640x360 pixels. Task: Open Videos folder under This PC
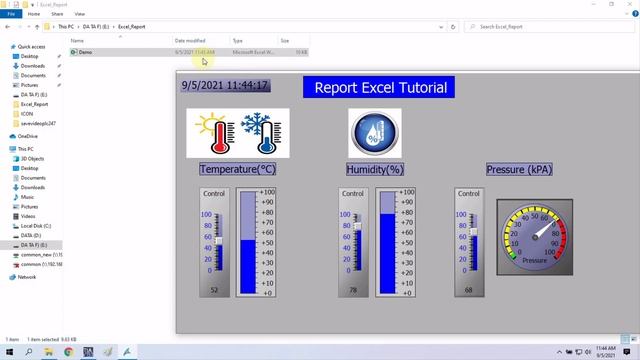(28, 216)
